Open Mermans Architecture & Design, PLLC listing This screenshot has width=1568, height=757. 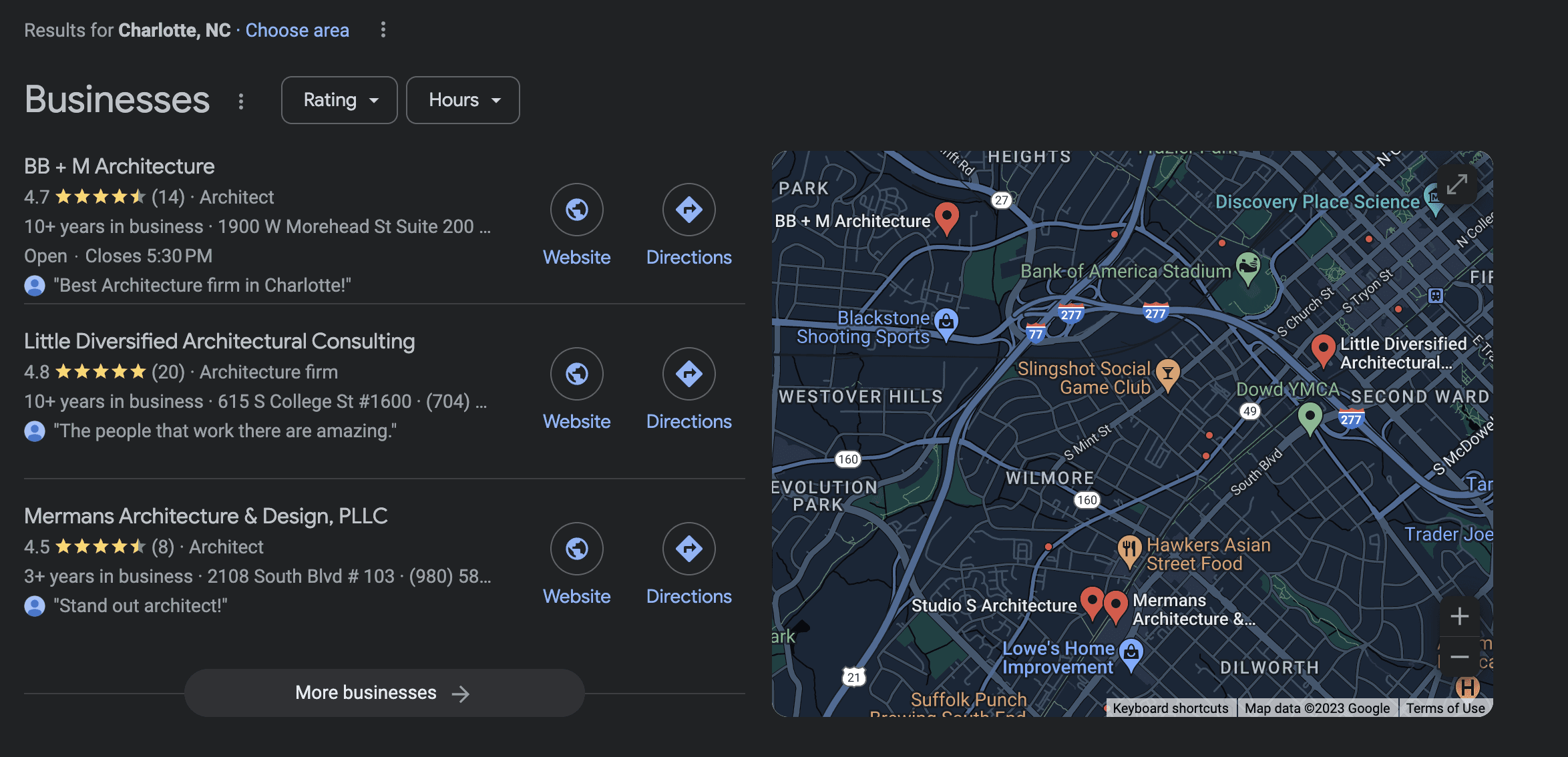click(206, 516)
